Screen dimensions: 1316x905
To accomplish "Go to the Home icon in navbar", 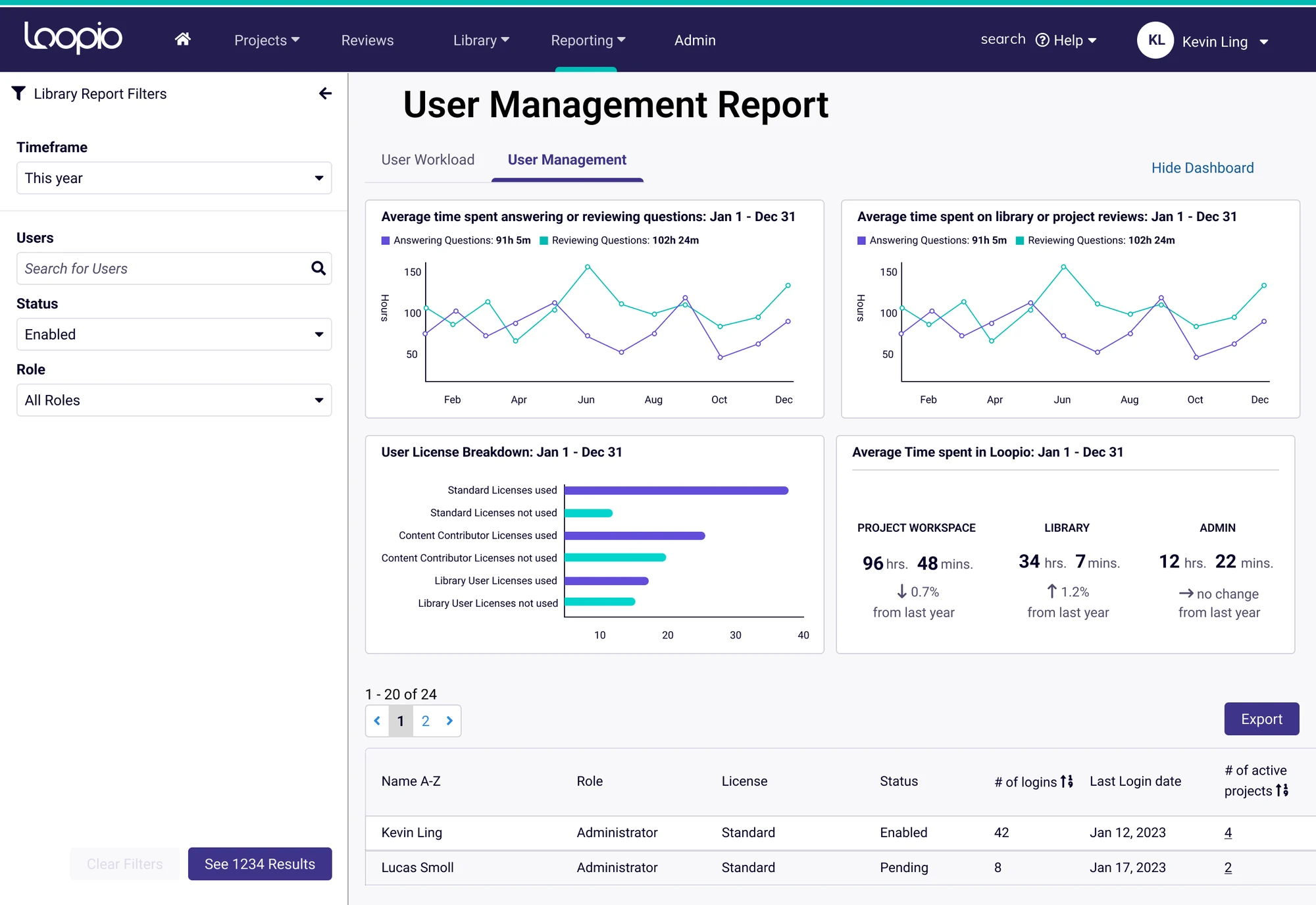I will (183, 39).
